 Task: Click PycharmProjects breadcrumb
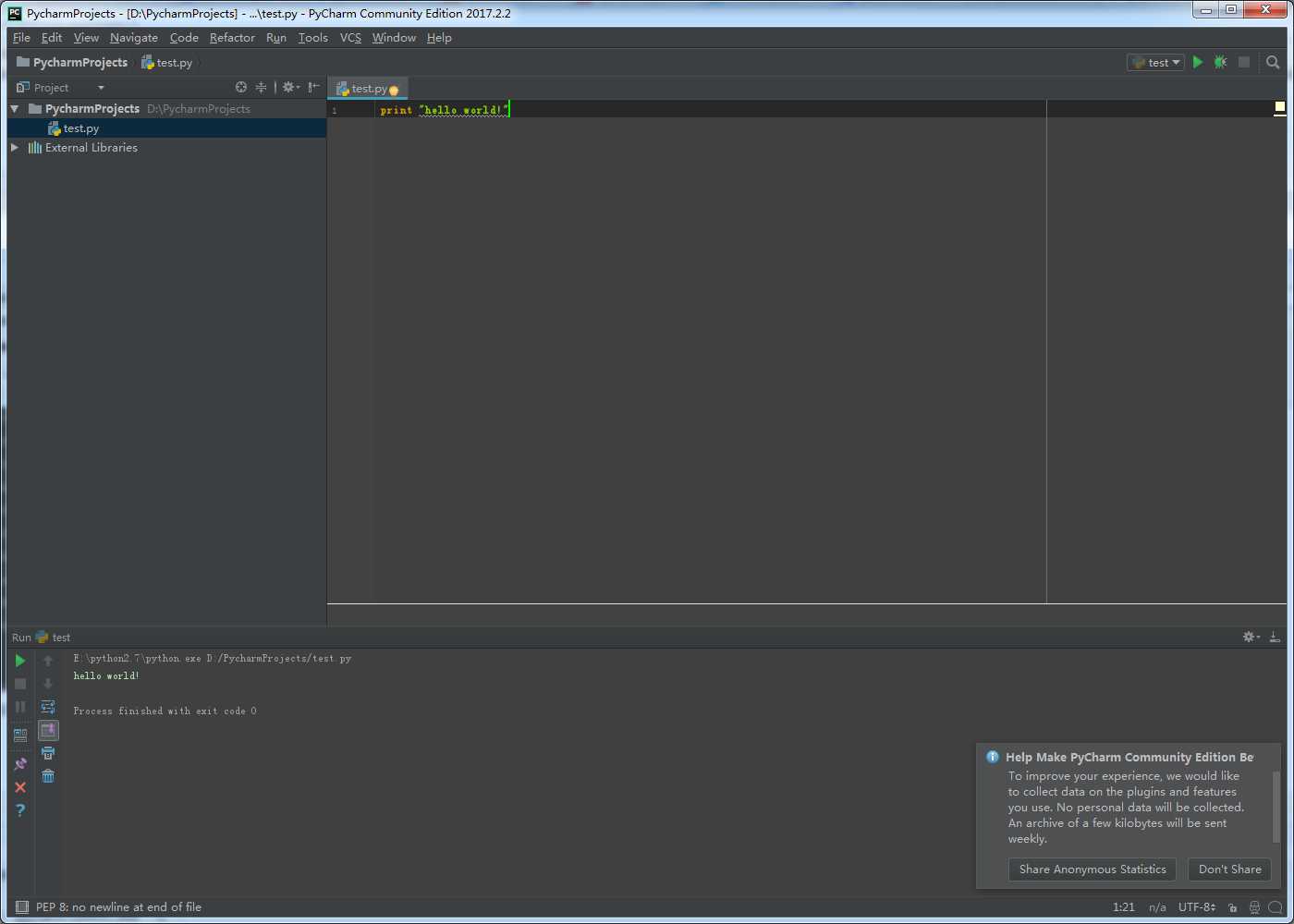(x=72, y=62)
